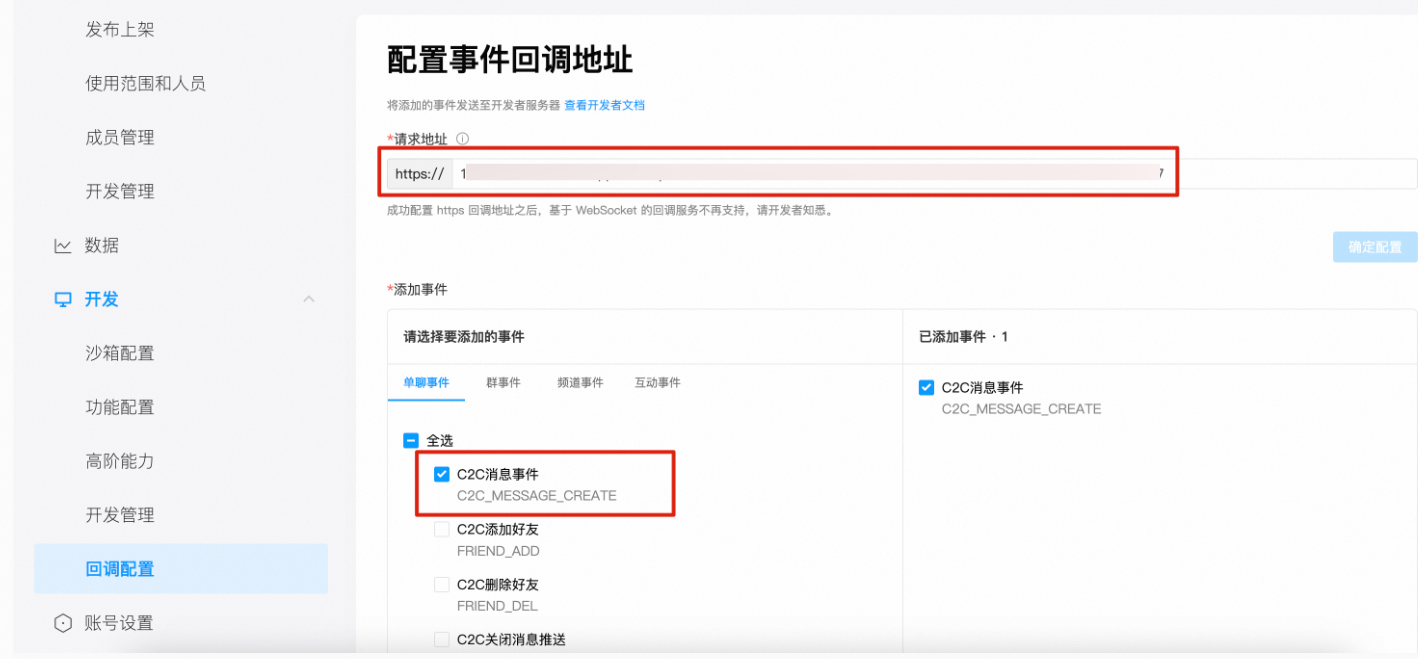Viewport: 1418px width, 659px height.
Task: Click the FRIEND_ADD event code text
Action: pos(498,551)
